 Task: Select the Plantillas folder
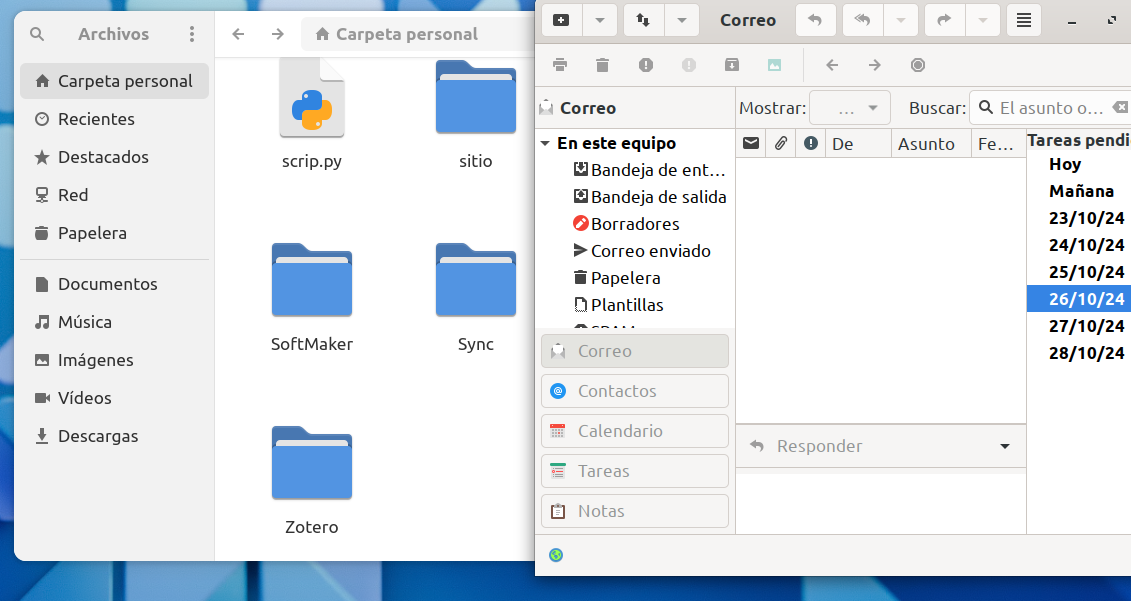tap(618, 304)
